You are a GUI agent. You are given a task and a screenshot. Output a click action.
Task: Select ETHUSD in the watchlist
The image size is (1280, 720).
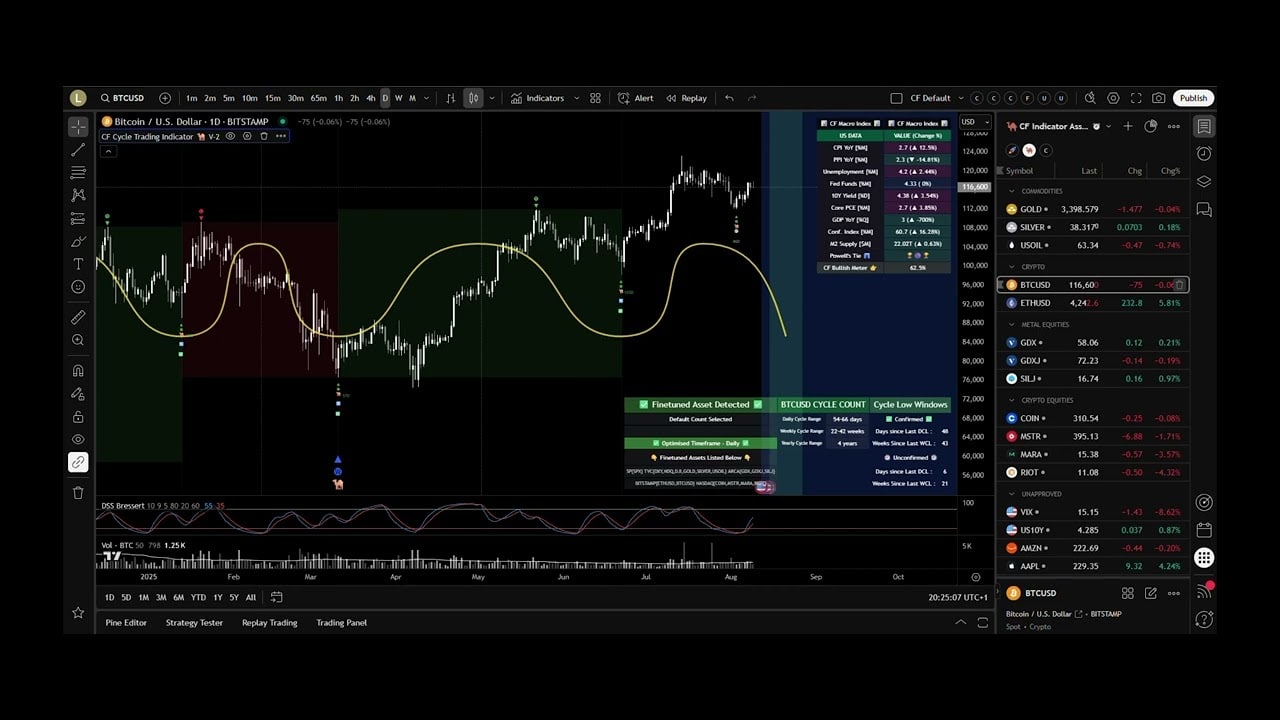[x=1035, y=303]
